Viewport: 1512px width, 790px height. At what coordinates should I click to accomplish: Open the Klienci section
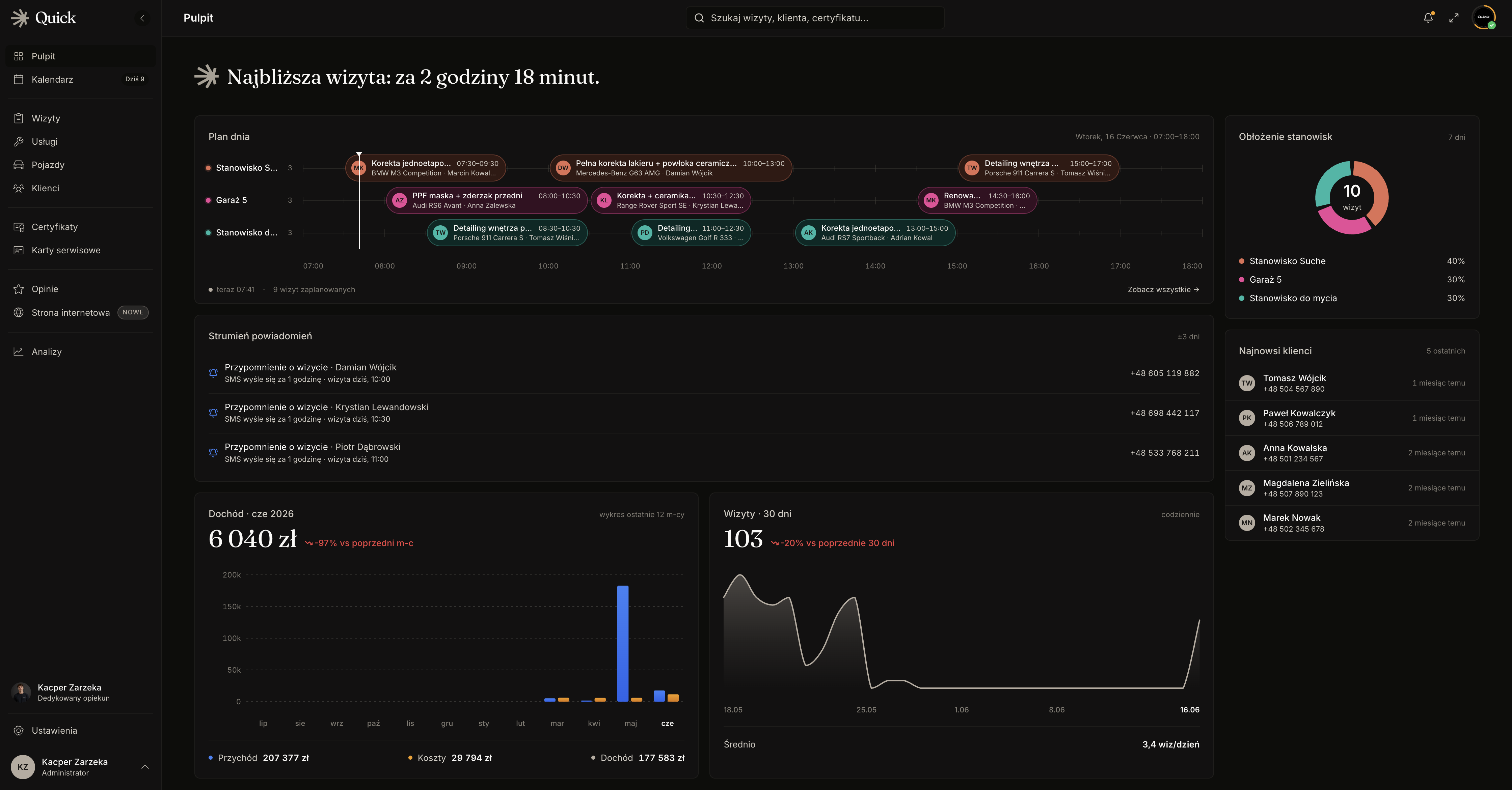click(80, 188)
